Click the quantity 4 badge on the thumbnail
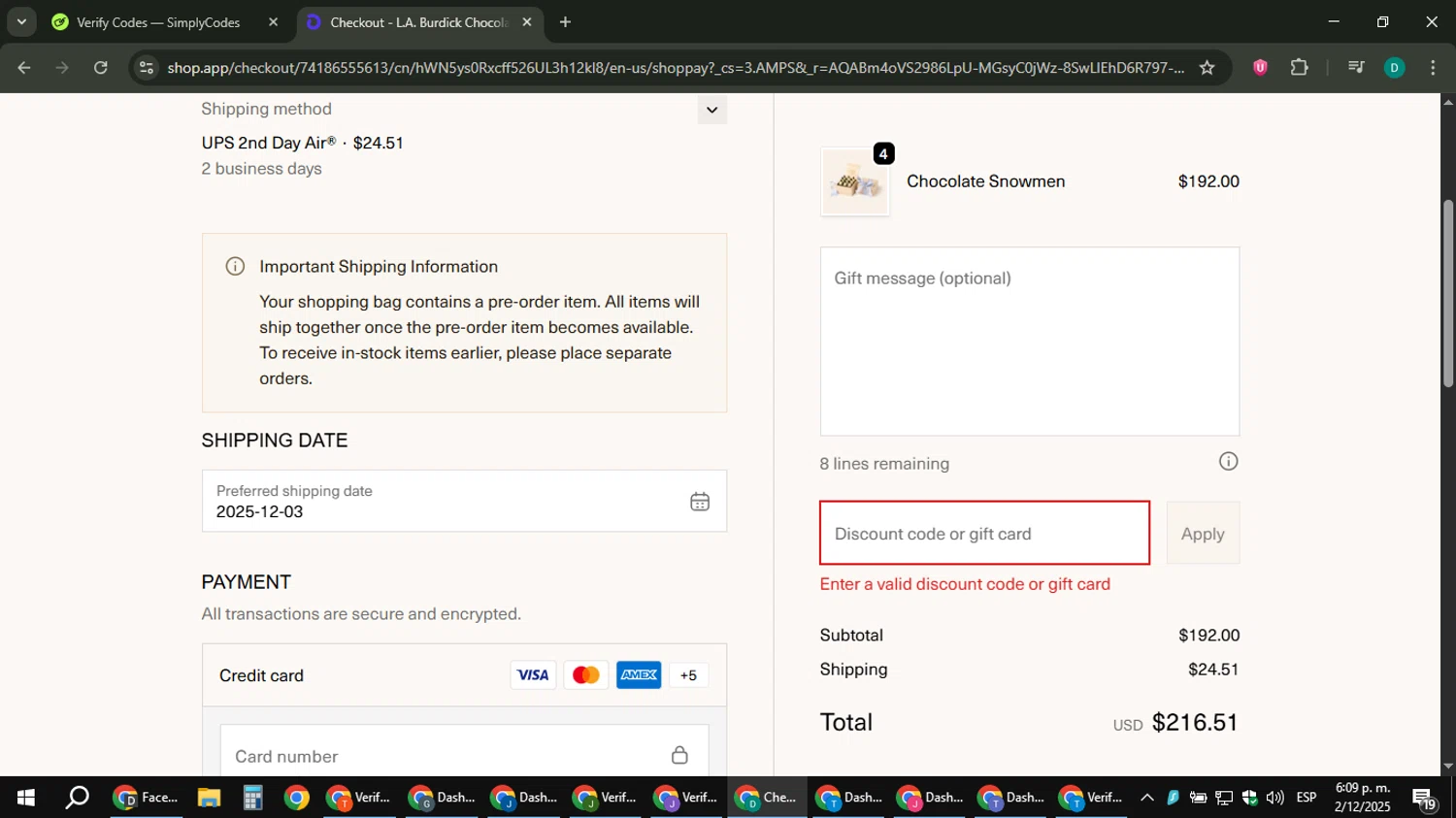The image size is (1456, 818). coord(883,153)
